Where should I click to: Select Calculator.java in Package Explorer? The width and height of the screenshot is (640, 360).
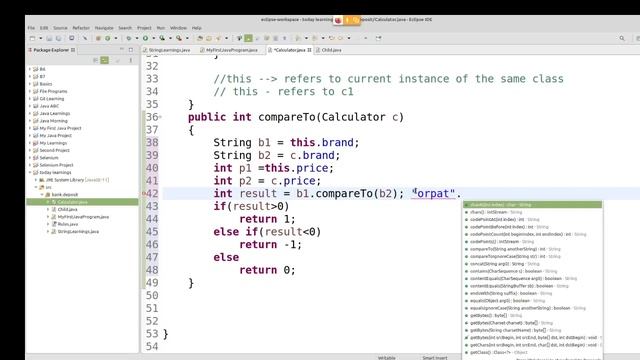point(72,202)
